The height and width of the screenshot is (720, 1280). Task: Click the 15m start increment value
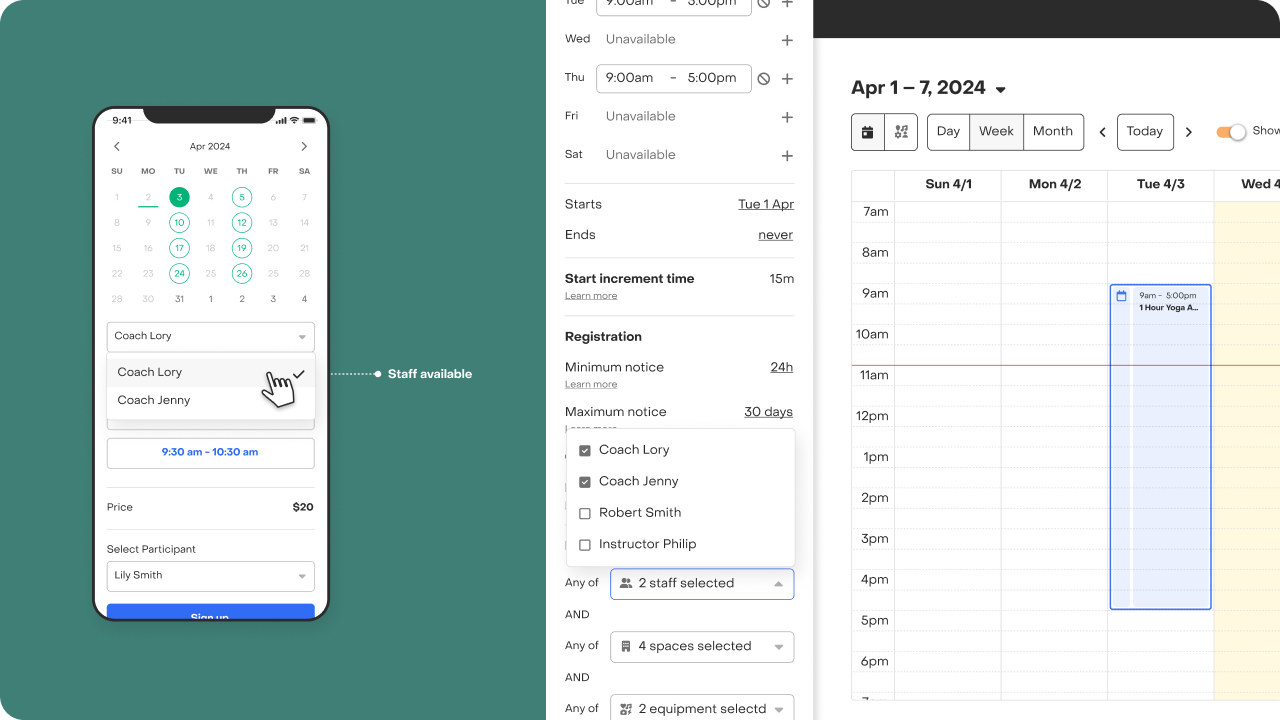click(x=781, y=279)
